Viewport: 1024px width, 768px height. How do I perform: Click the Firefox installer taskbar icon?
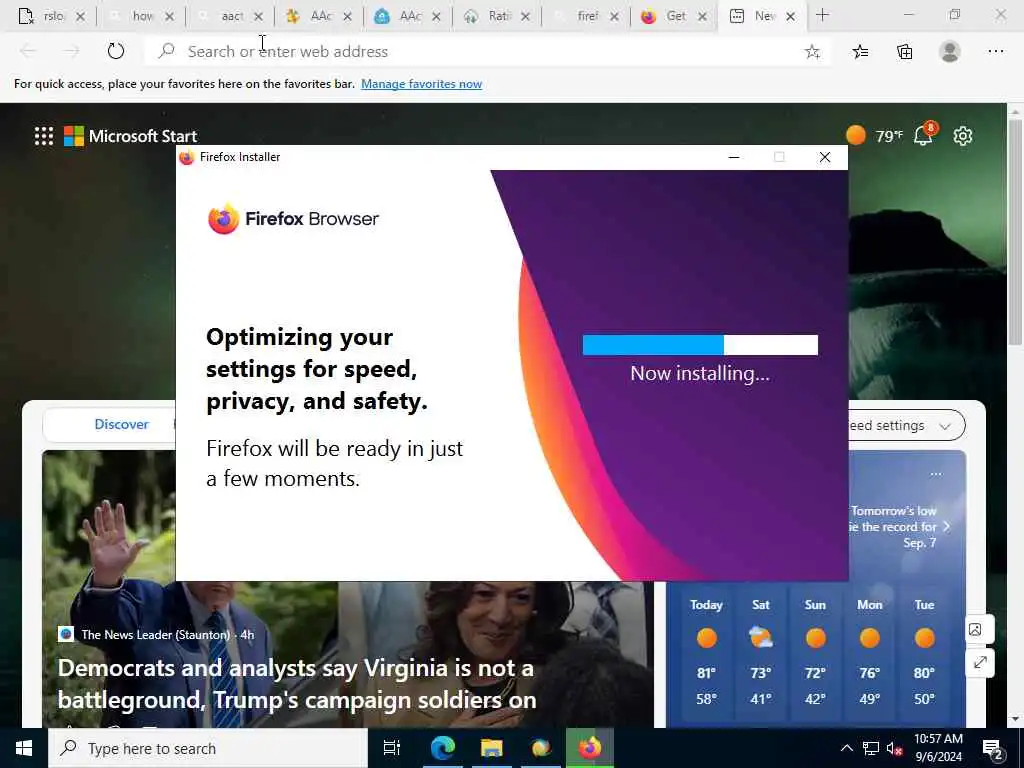tap(590, 748)
